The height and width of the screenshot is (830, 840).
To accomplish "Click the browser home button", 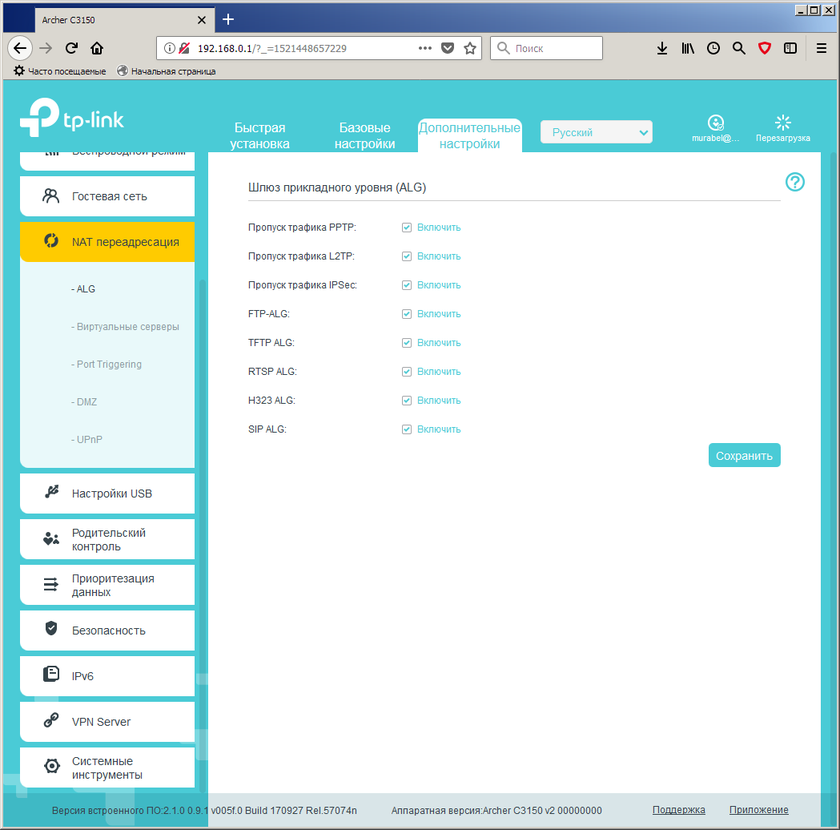I will pyautogui.click(x=97, y=48).
